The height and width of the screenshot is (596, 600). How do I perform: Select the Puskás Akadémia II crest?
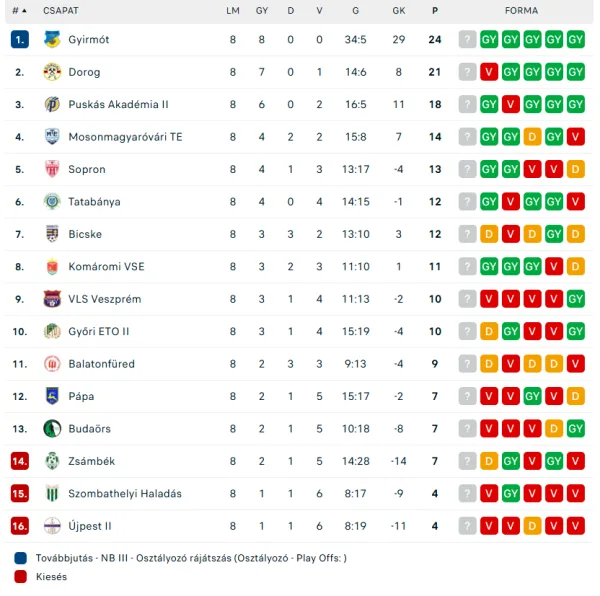(52, 104)
